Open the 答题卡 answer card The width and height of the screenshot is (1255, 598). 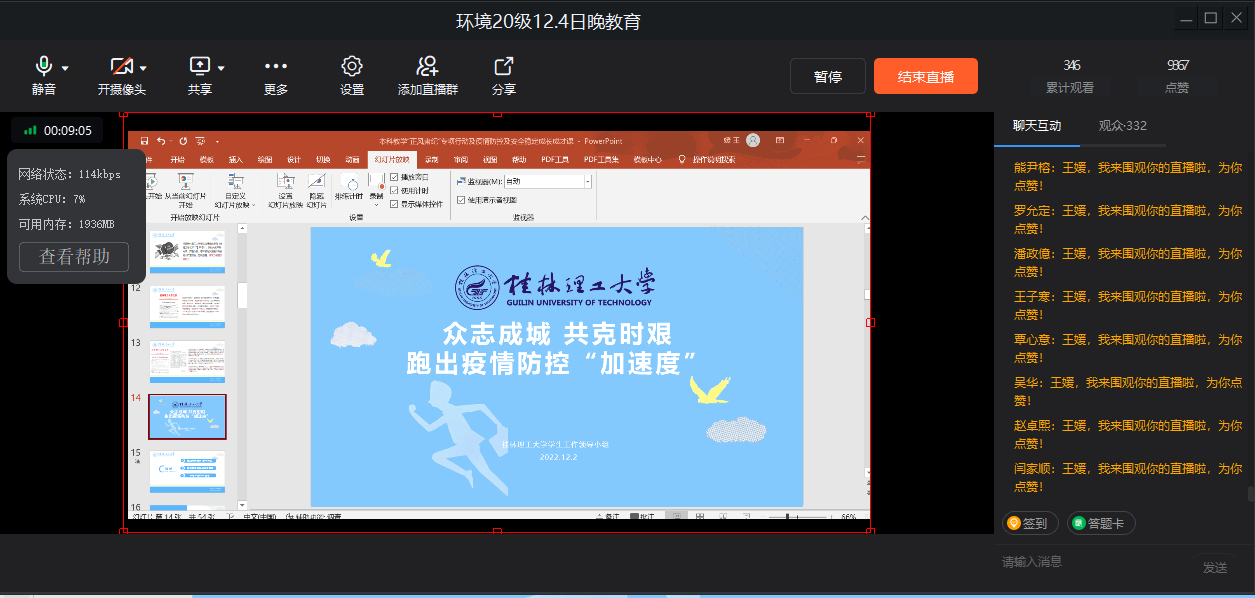click(x=1101, y=523)
